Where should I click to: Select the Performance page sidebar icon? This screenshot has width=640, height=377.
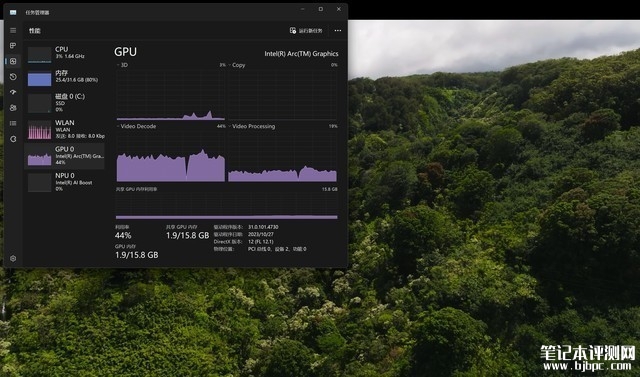(13, 61)
